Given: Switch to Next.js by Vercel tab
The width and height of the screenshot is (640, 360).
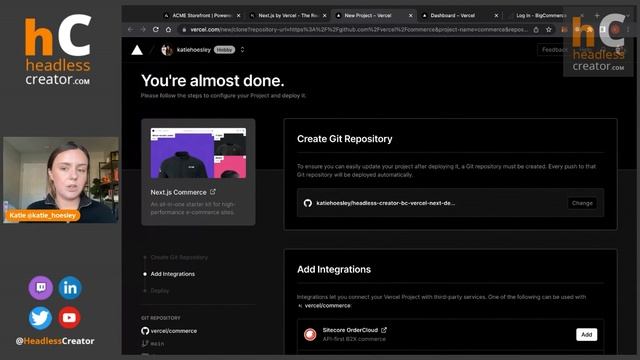Looking at the screenshot, I should (288, 16).
